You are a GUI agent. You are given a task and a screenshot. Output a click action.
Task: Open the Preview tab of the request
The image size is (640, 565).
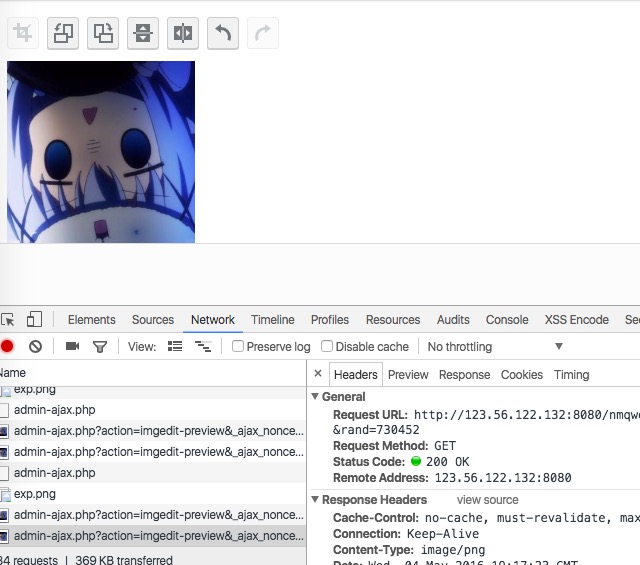pos(408,375)
